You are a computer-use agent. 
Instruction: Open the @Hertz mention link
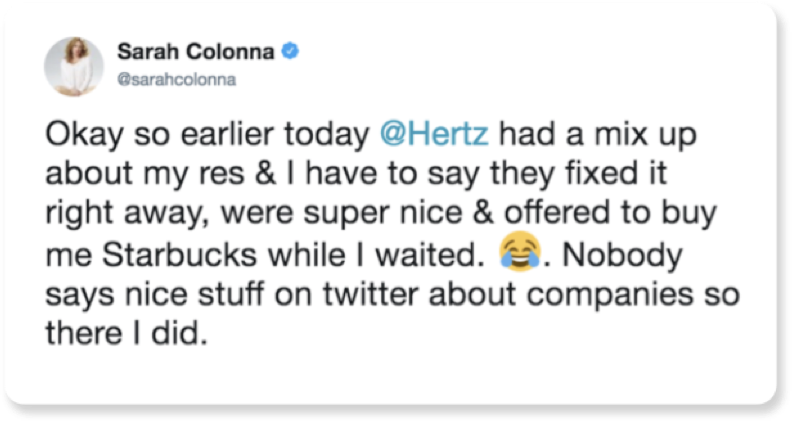click(434, 134)
